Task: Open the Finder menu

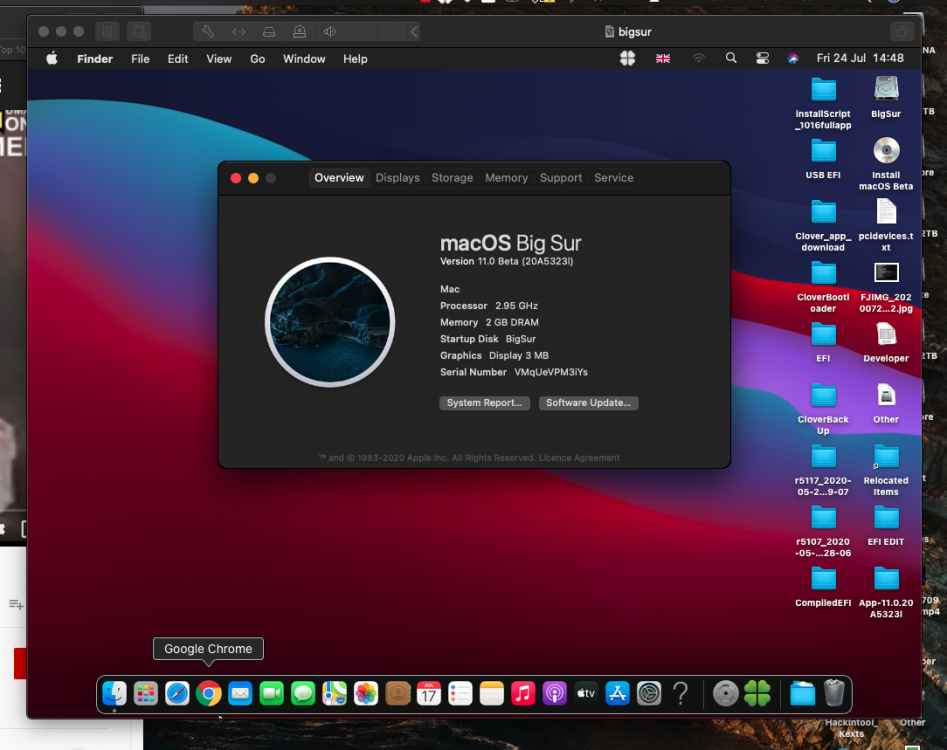Action: (x=95, y=59)
